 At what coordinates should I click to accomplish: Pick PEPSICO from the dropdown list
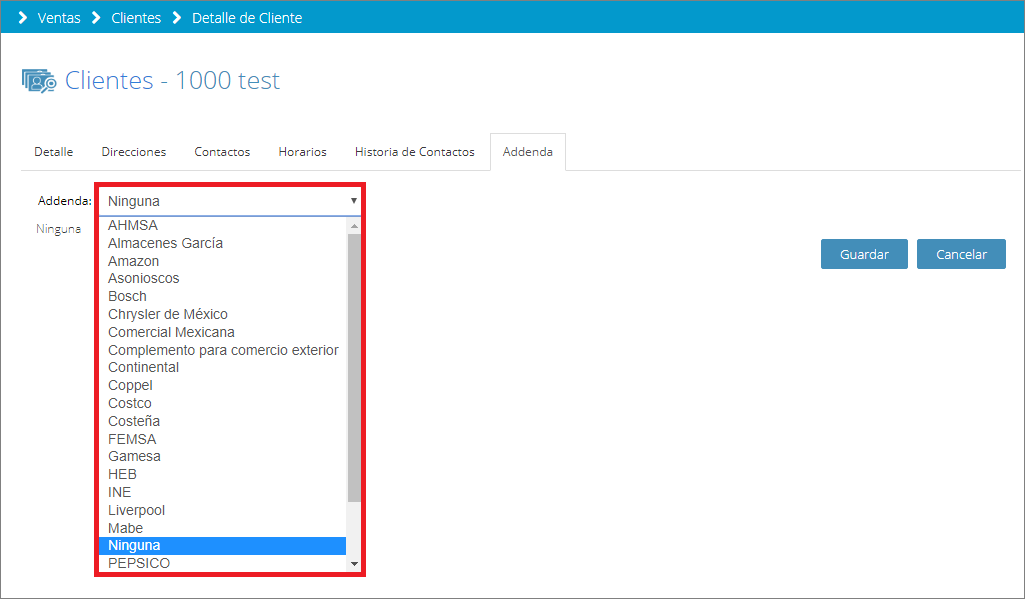point(222,563)
